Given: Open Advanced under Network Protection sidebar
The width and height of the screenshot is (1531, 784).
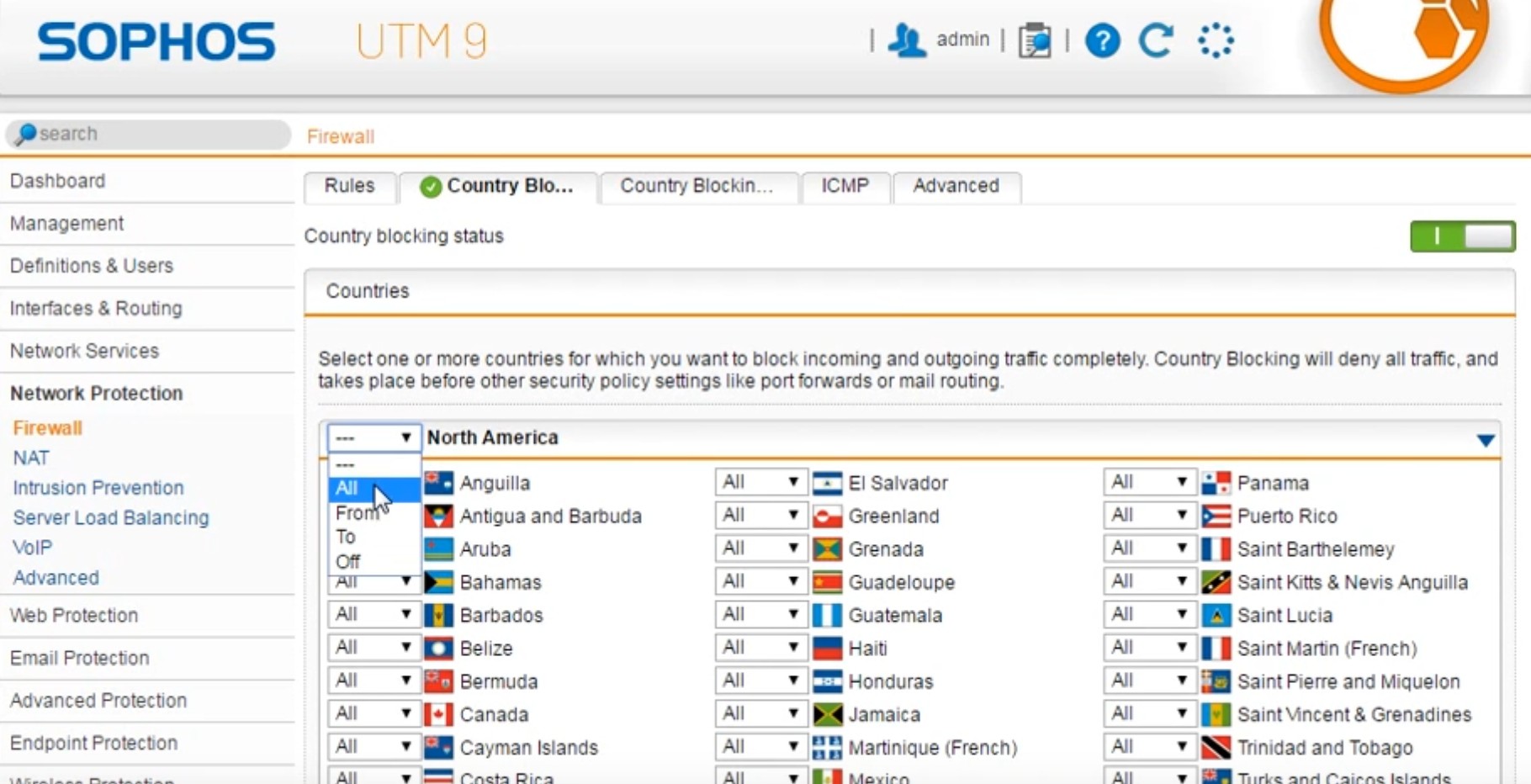Looking at the screenshot, I should [56, 578].
